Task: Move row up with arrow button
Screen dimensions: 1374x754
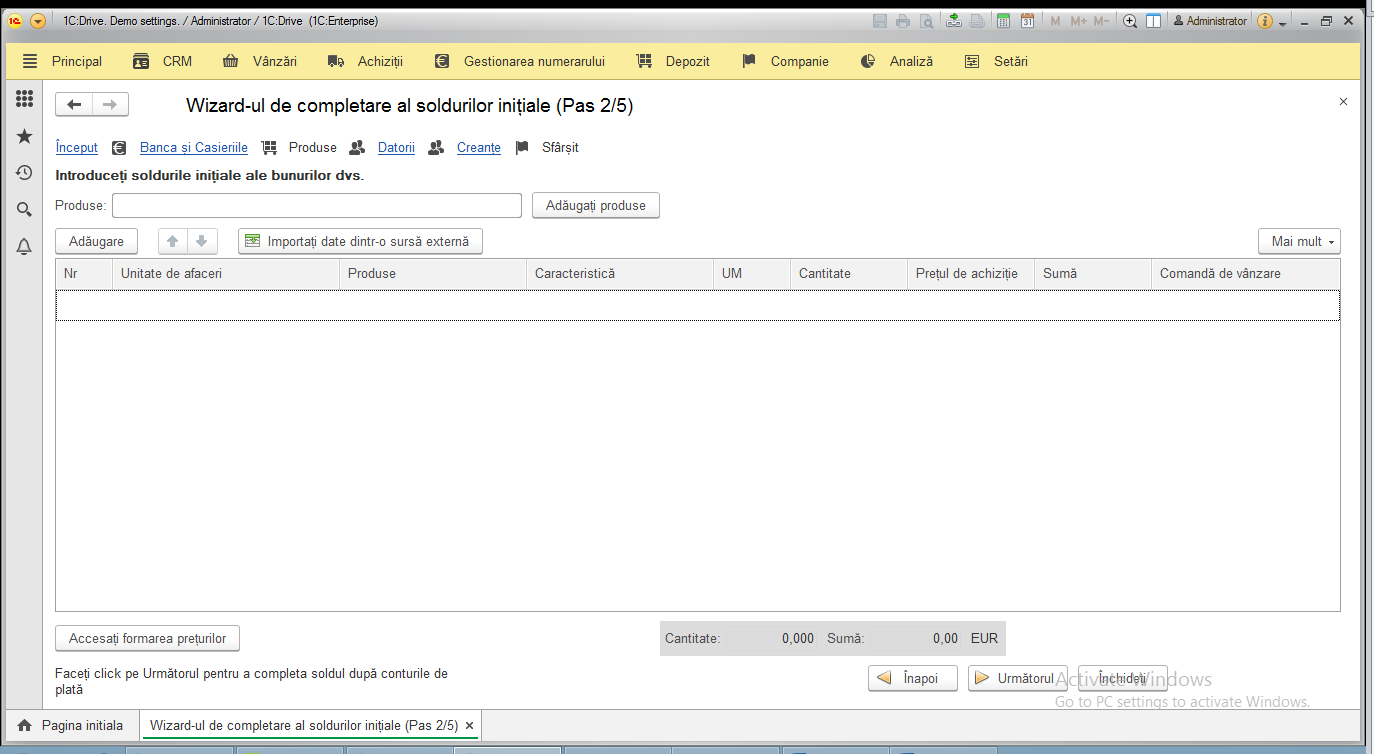Action: coord(173,241)
